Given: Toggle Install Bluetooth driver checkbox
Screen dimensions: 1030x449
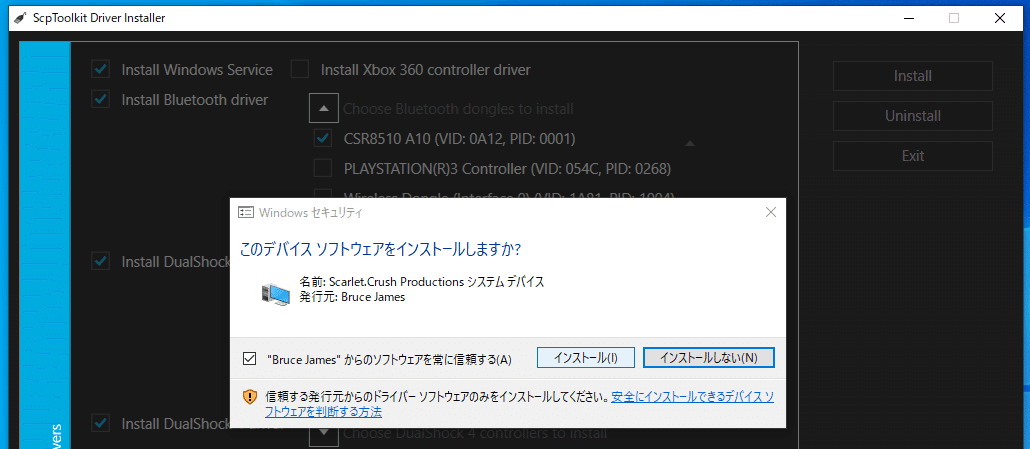Looking at the screenshot, I should [x=101, y=100].
